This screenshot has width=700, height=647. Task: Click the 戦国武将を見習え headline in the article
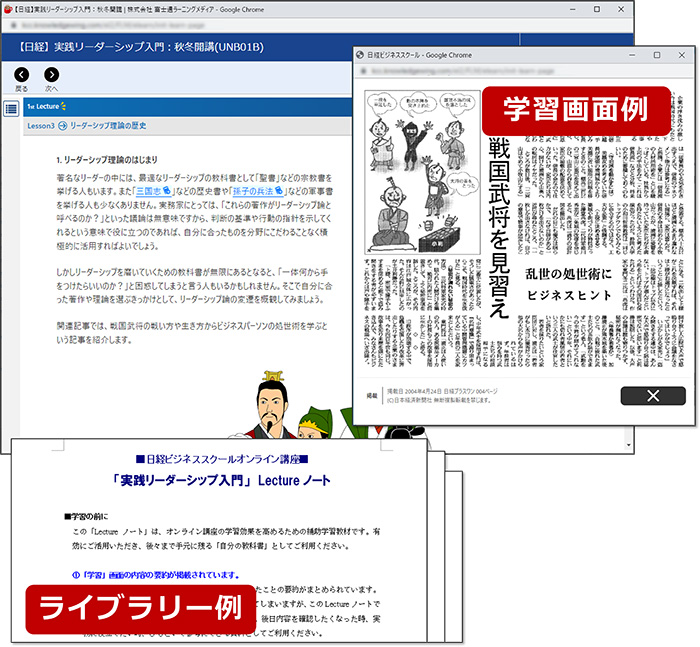[x=499, y=228]
